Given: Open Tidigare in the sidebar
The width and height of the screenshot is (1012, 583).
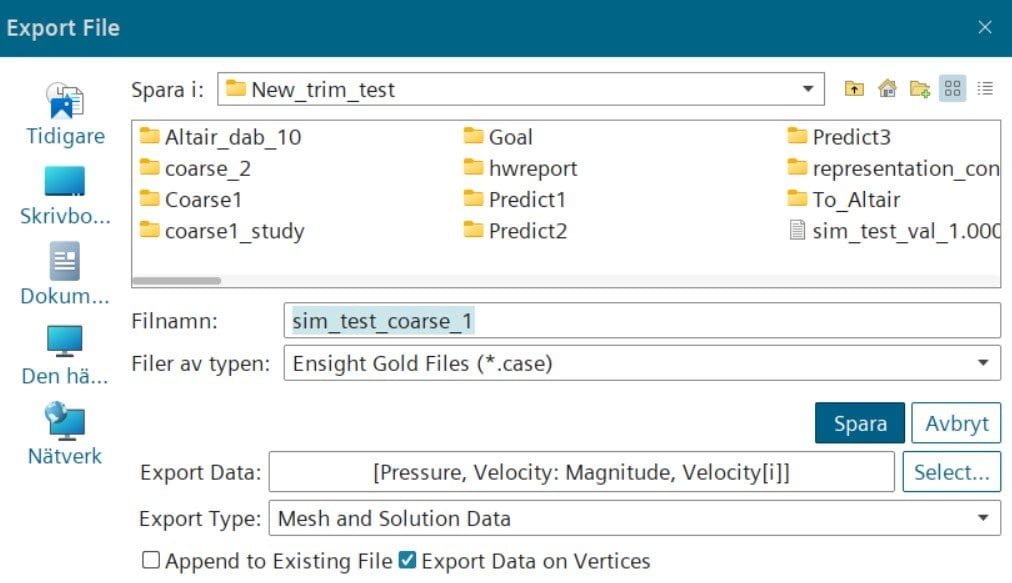Looking at the screenshot, I should point(64,113).
